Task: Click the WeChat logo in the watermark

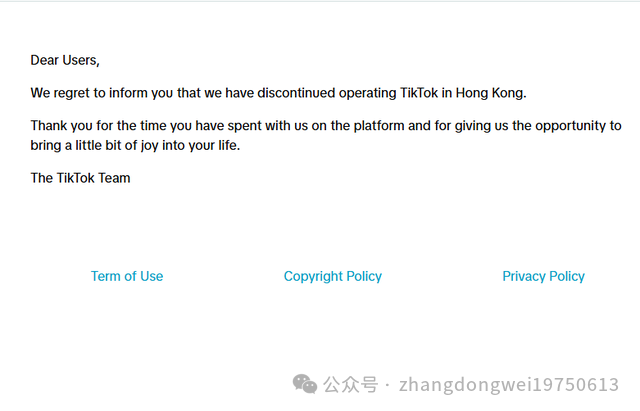Action: coord(304,384)
